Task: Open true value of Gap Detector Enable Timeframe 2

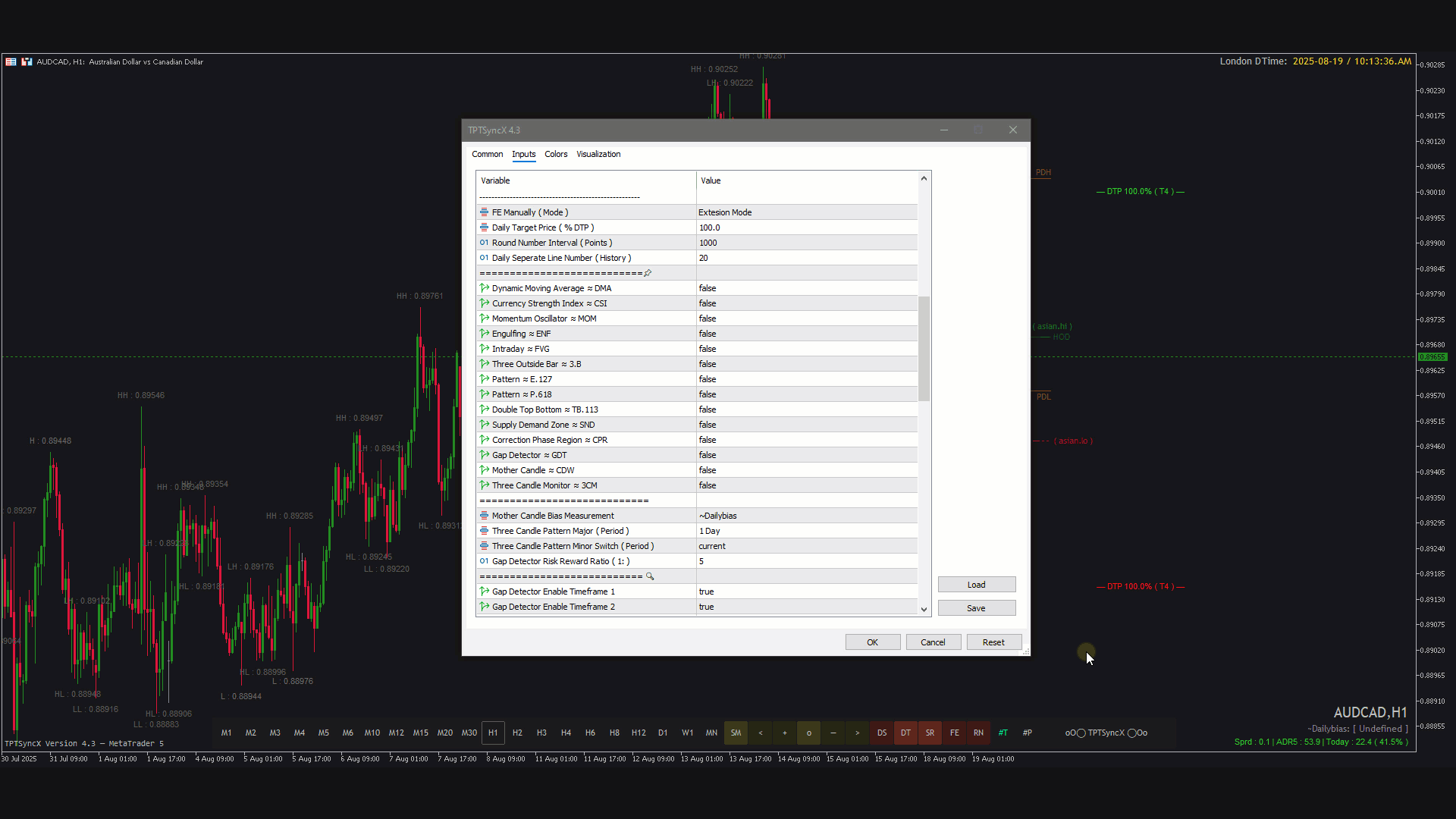Action: pyautogui.click(x=807, y=607)
